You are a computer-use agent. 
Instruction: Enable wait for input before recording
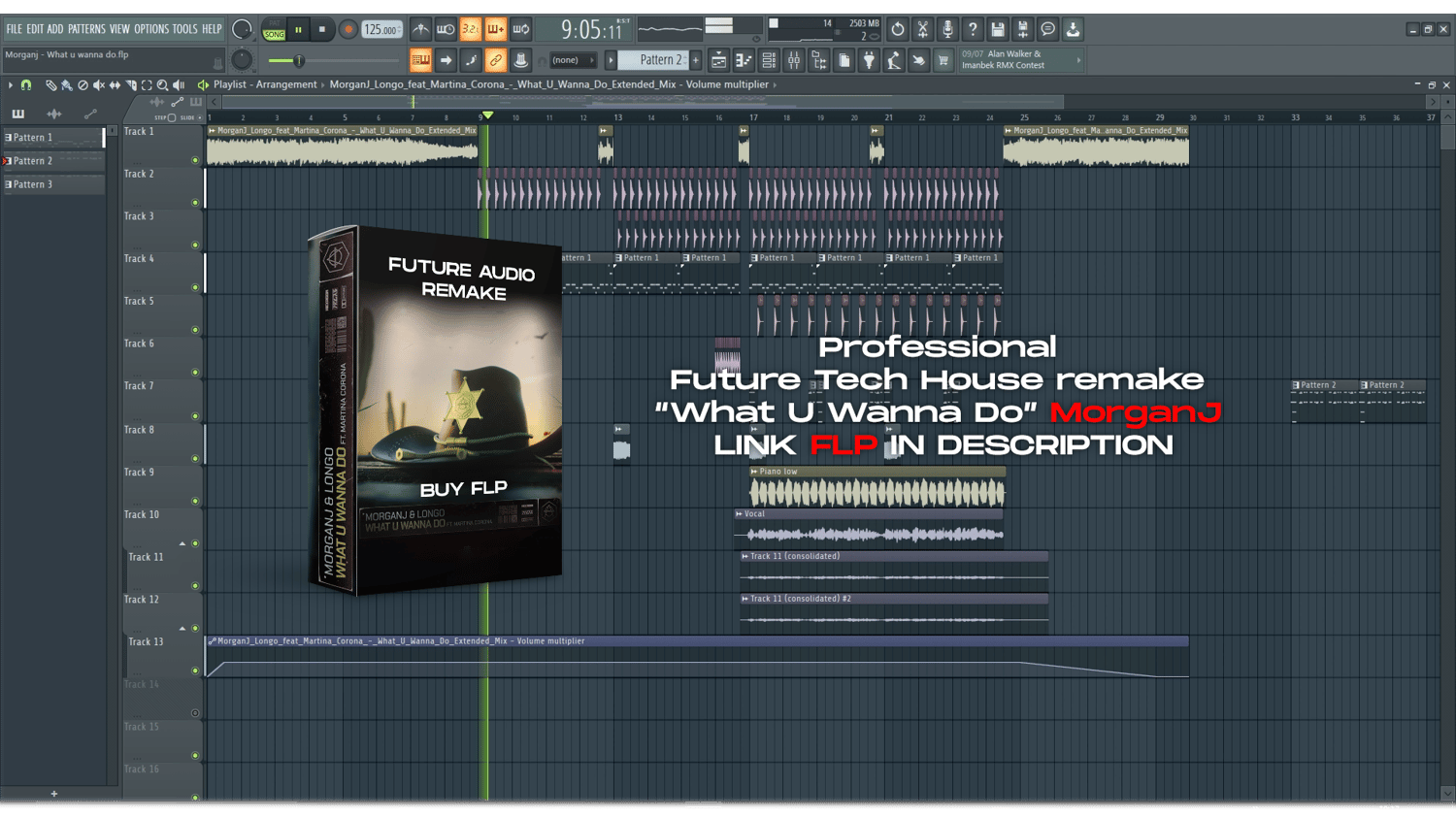(446, 29)
